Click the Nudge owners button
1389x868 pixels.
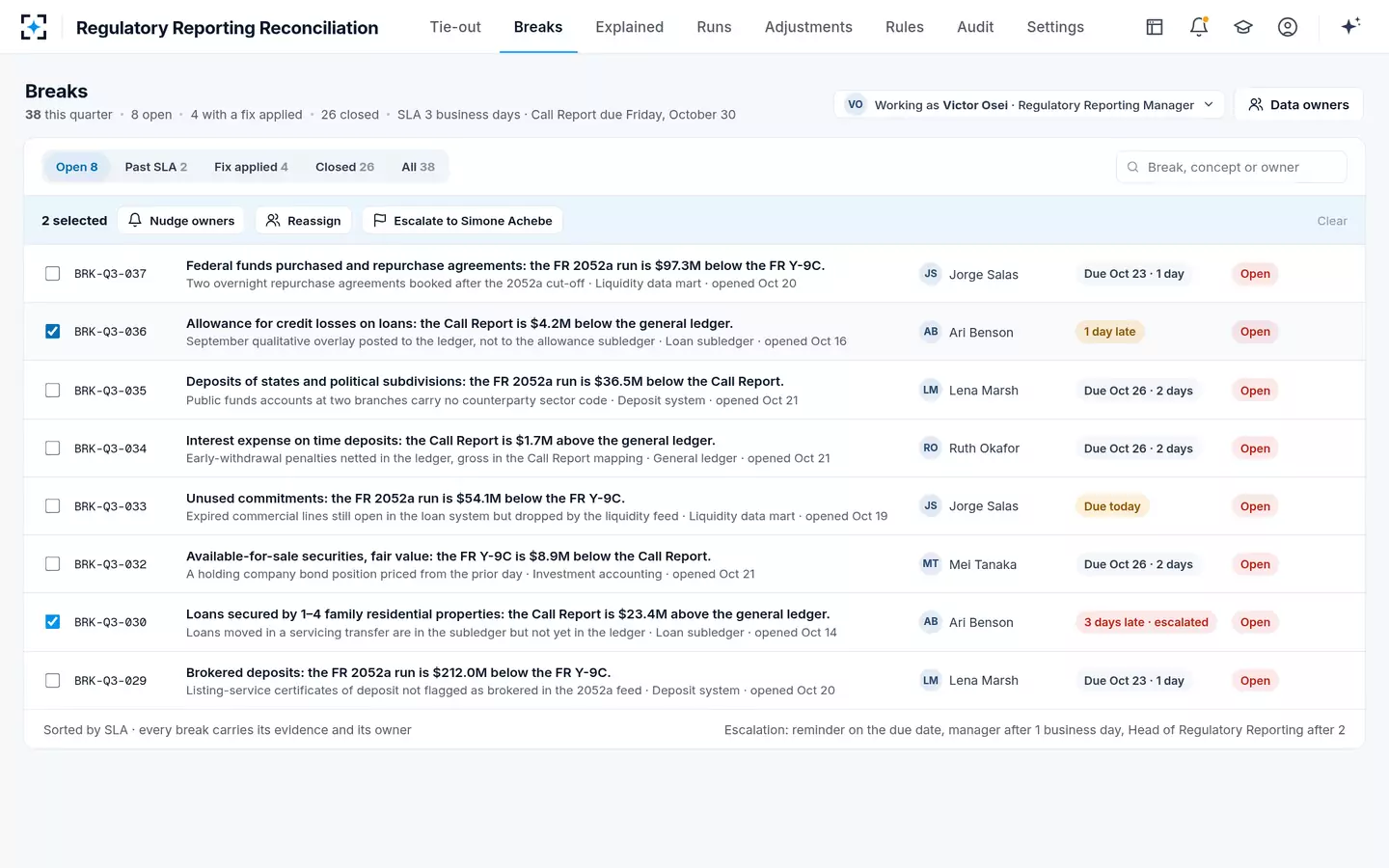pyautogui.click(x=181, y=221)
